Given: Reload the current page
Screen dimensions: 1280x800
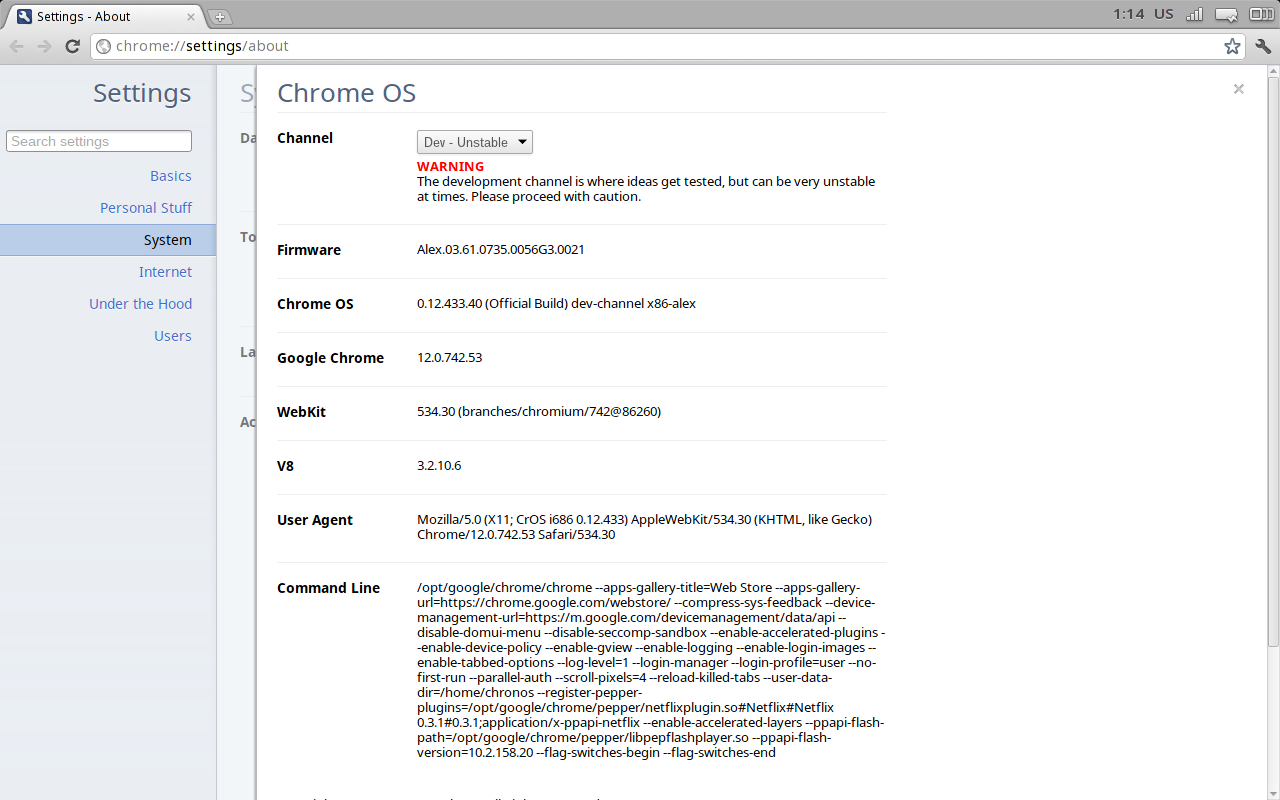Looking at the screenshot, I should tap(72, 46).
